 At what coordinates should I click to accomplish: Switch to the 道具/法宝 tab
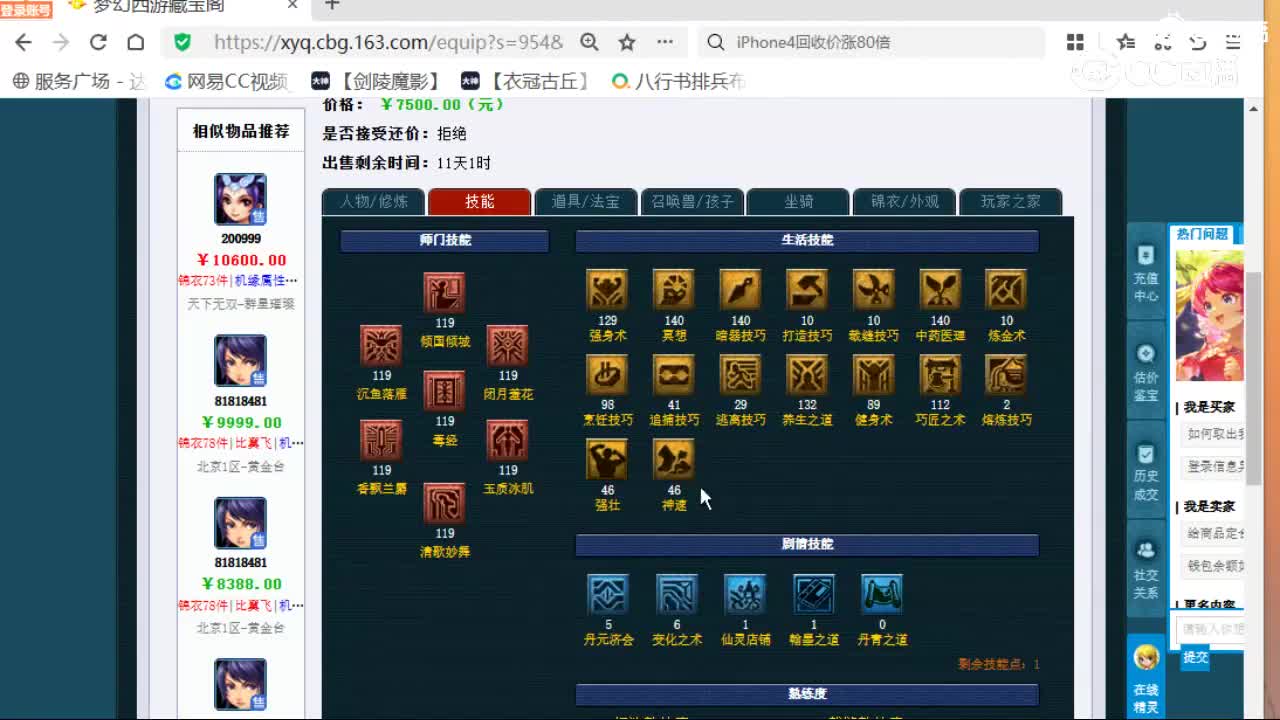586,201
